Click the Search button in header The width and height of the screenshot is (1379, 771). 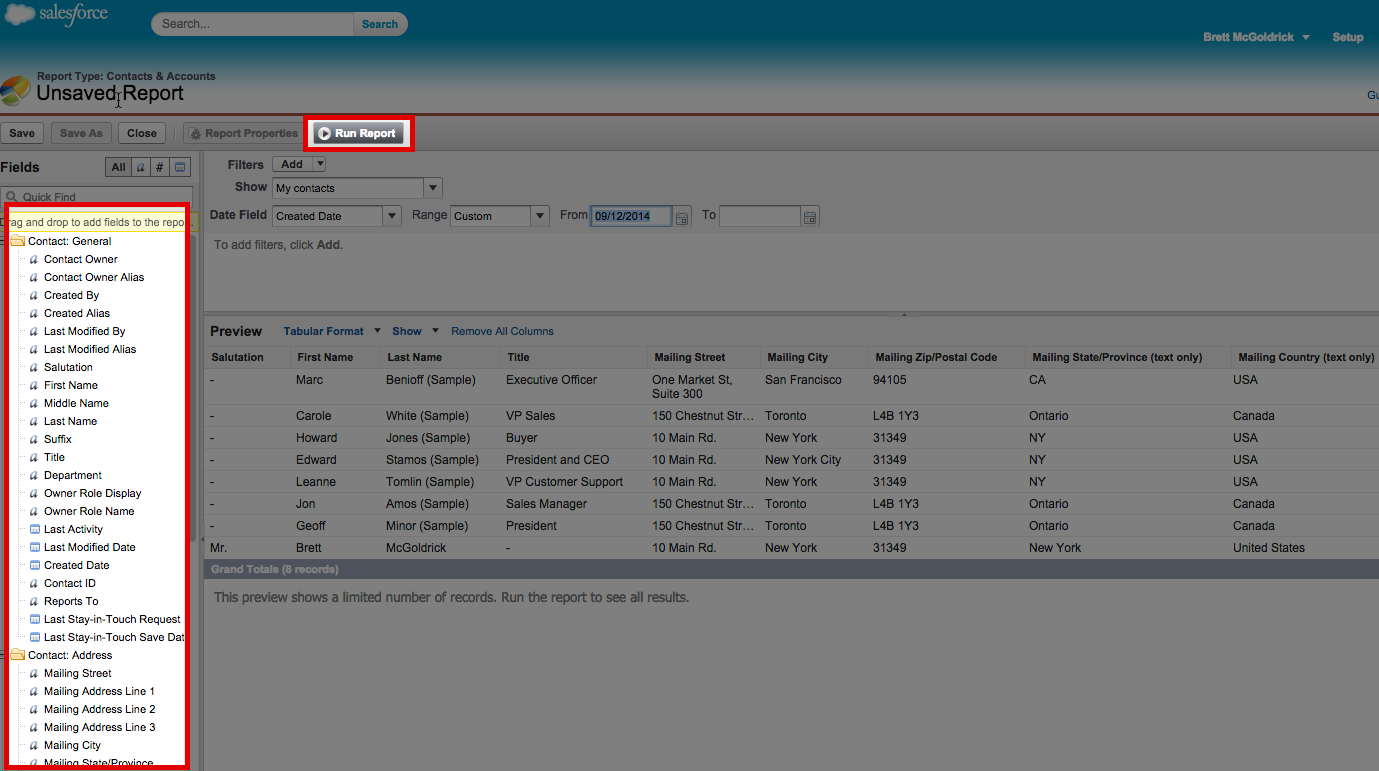pyautogui.click(x=380, y=24)
